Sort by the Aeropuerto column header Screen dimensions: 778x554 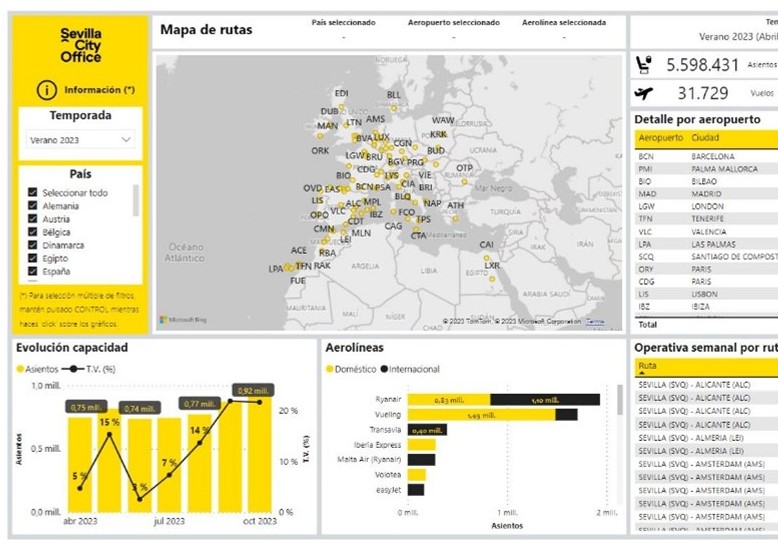pyautogui.click(x=660, y=137)
